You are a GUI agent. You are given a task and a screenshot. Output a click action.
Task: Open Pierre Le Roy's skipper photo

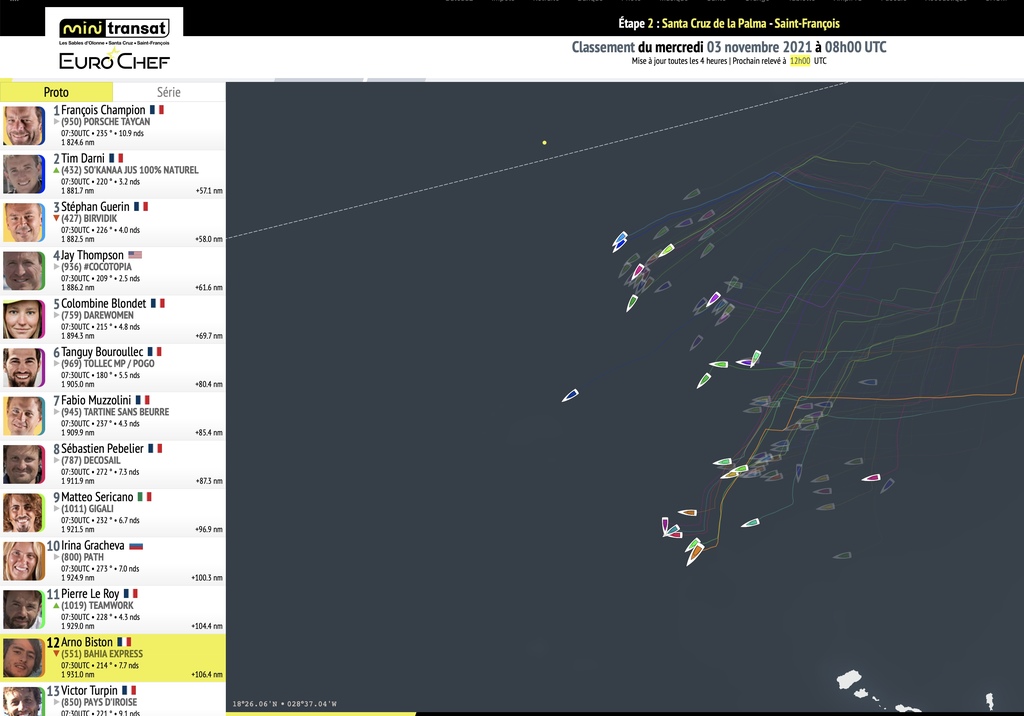coord(24,609)
